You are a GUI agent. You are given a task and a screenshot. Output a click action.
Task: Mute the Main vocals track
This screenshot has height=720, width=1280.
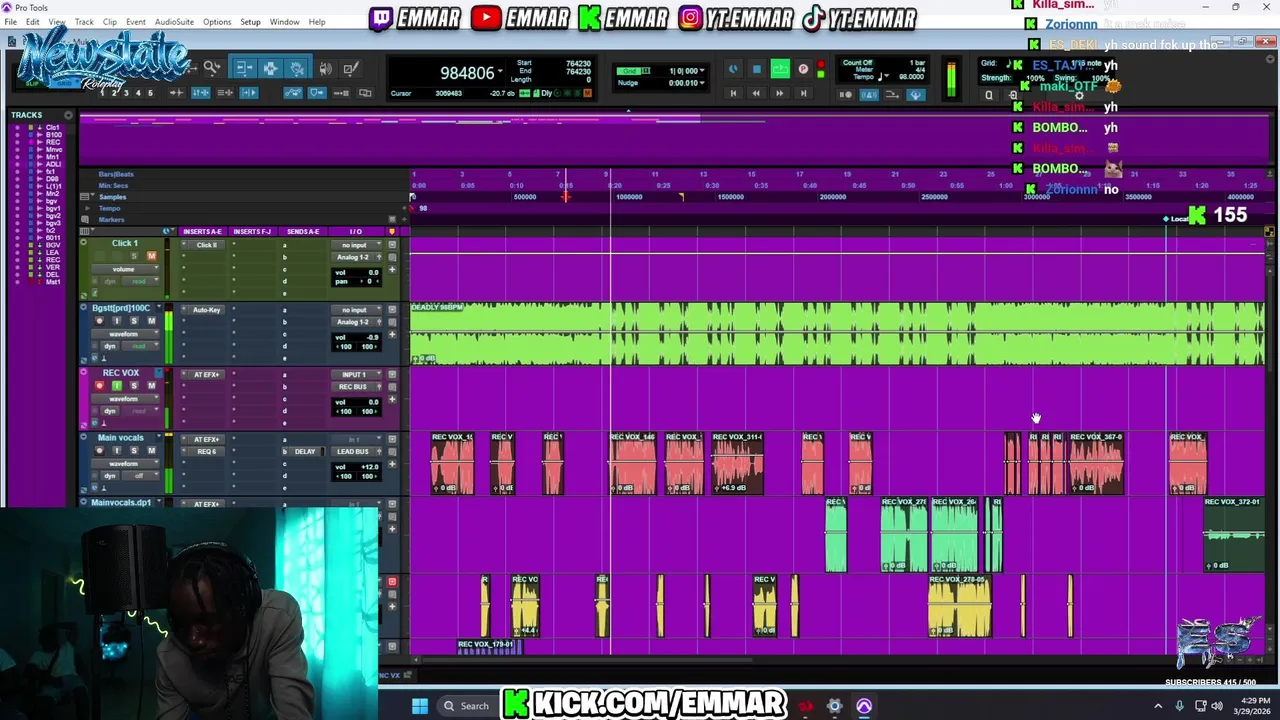[152, 451]
